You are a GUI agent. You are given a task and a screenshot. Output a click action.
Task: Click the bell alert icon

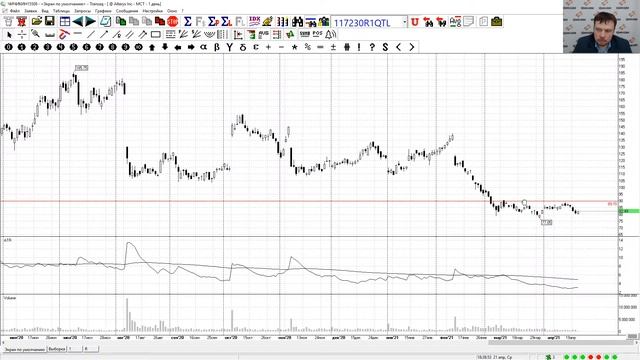pos(330,35)
